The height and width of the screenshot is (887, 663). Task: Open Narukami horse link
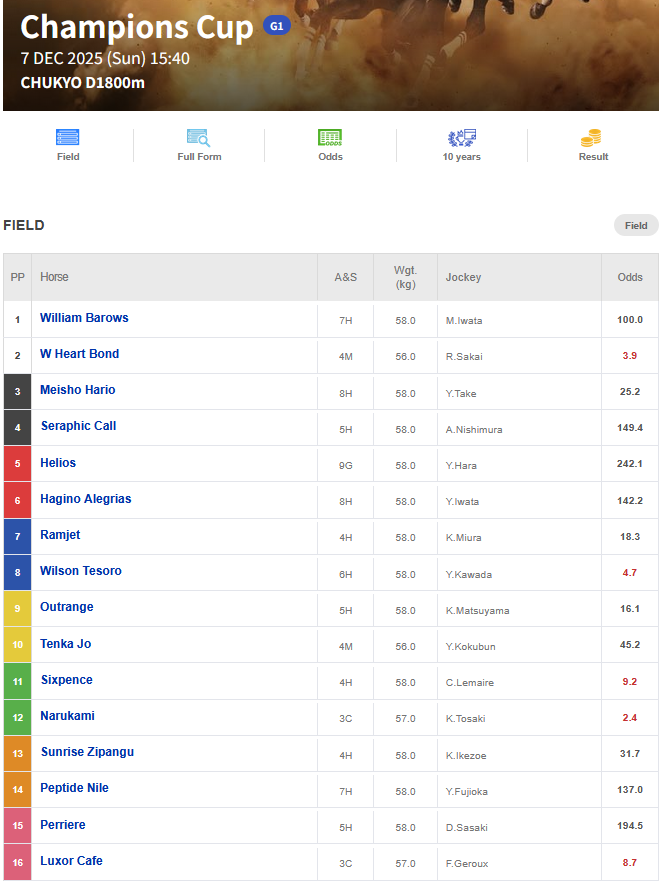tap(67, 716)
